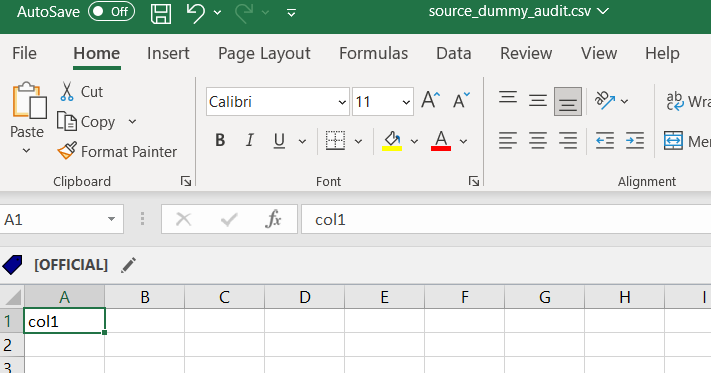Expand the Orientation options dropdown
The width and height of the screenshot is (711, 373).
(624, 101)
